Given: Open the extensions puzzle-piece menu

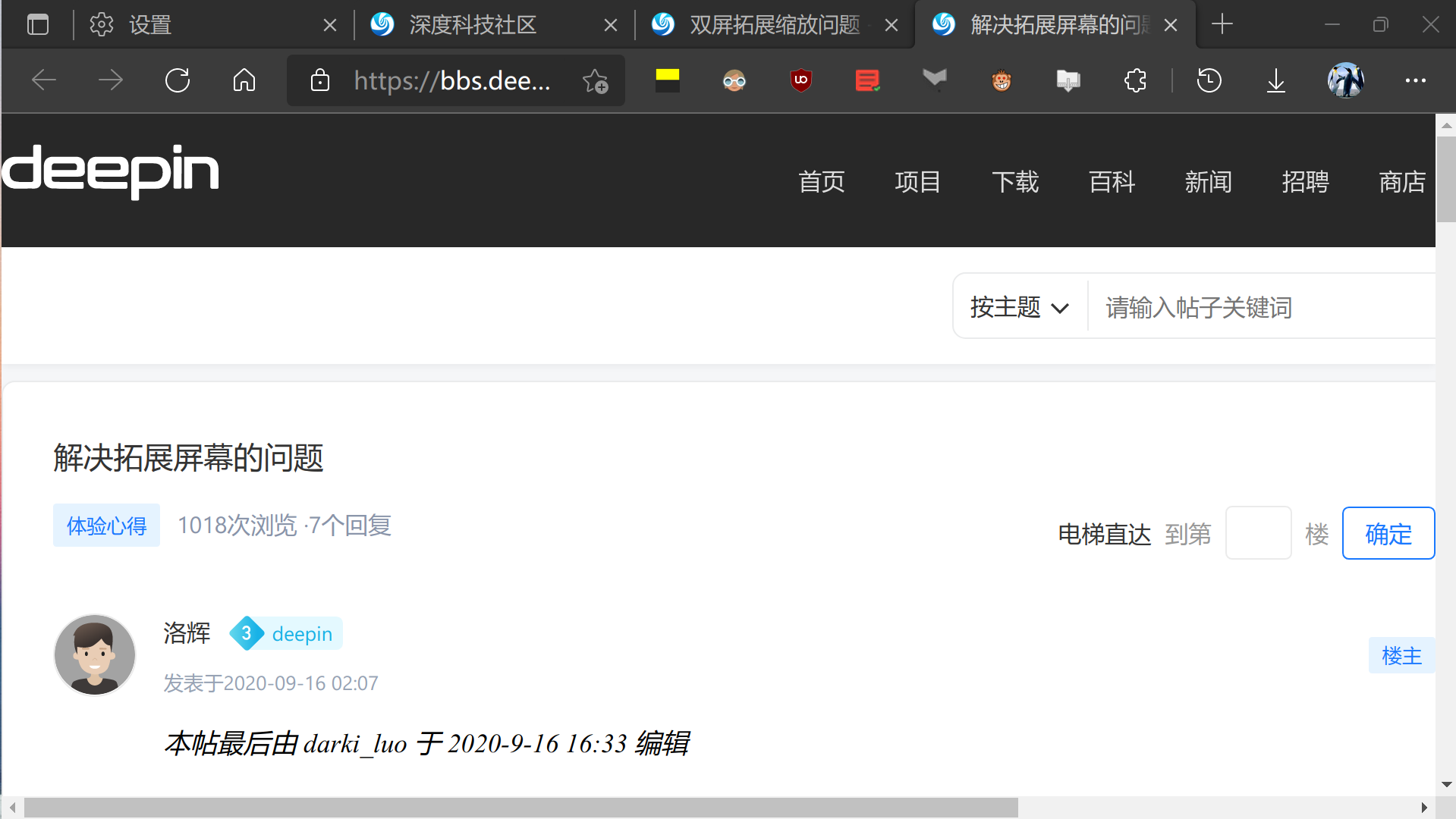Looking at the screenshot, I should click(1134, 80).
